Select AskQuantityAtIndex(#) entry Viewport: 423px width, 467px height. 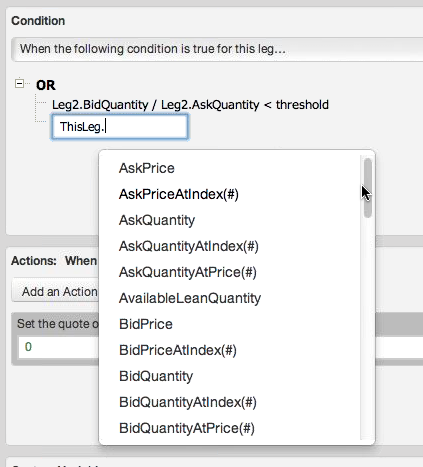[189, 246]
